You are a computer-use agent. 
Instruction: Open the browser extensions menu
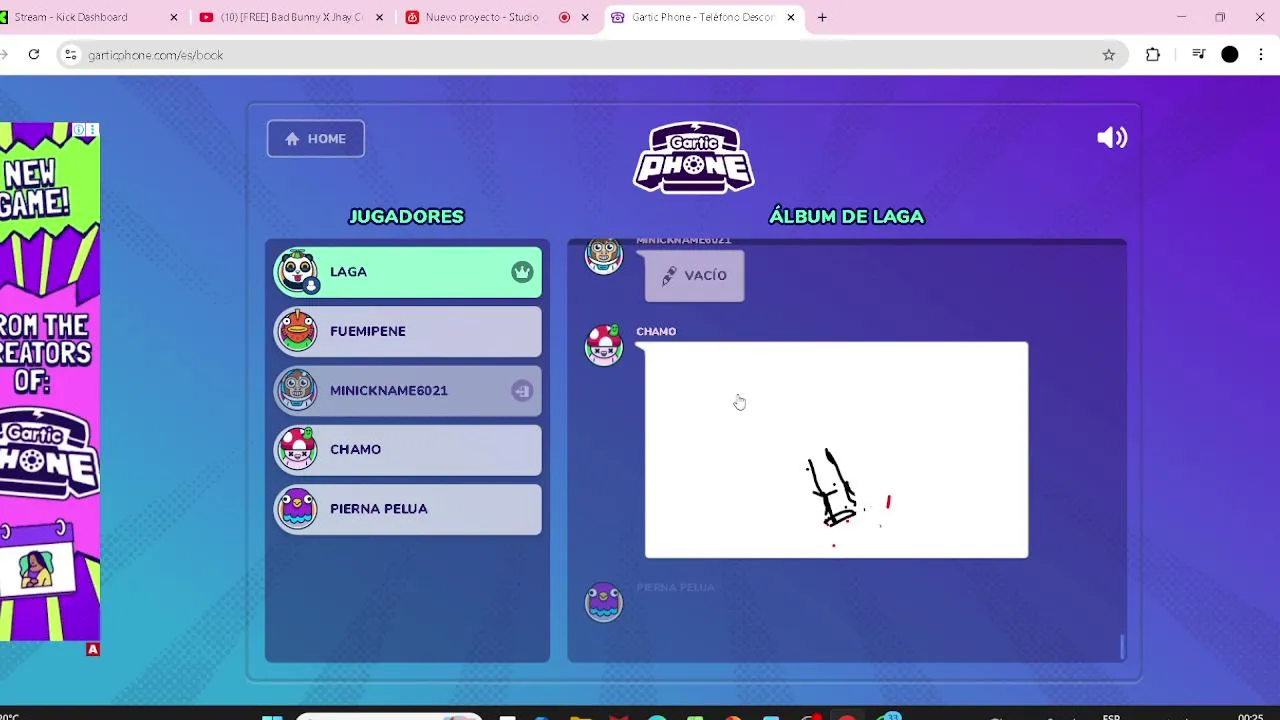pyautogui.click(x=1153, y=55)
